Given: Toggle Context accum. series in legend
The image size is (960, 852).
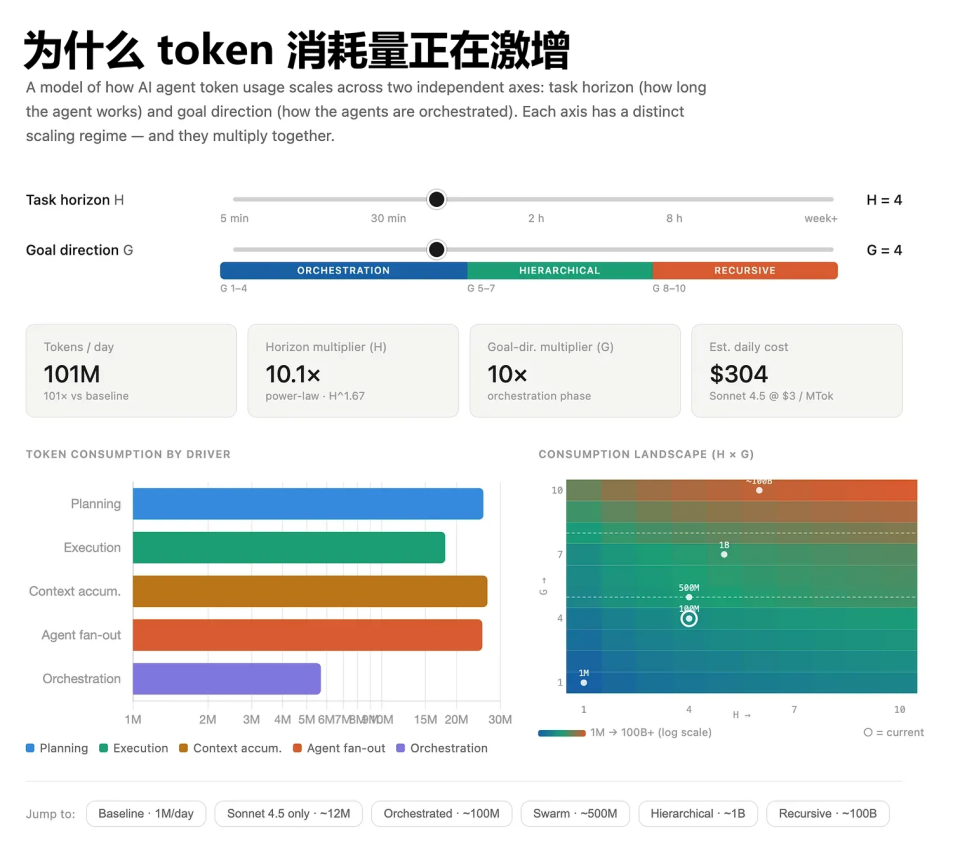Looking at the screenshot, I should [230, 748].
